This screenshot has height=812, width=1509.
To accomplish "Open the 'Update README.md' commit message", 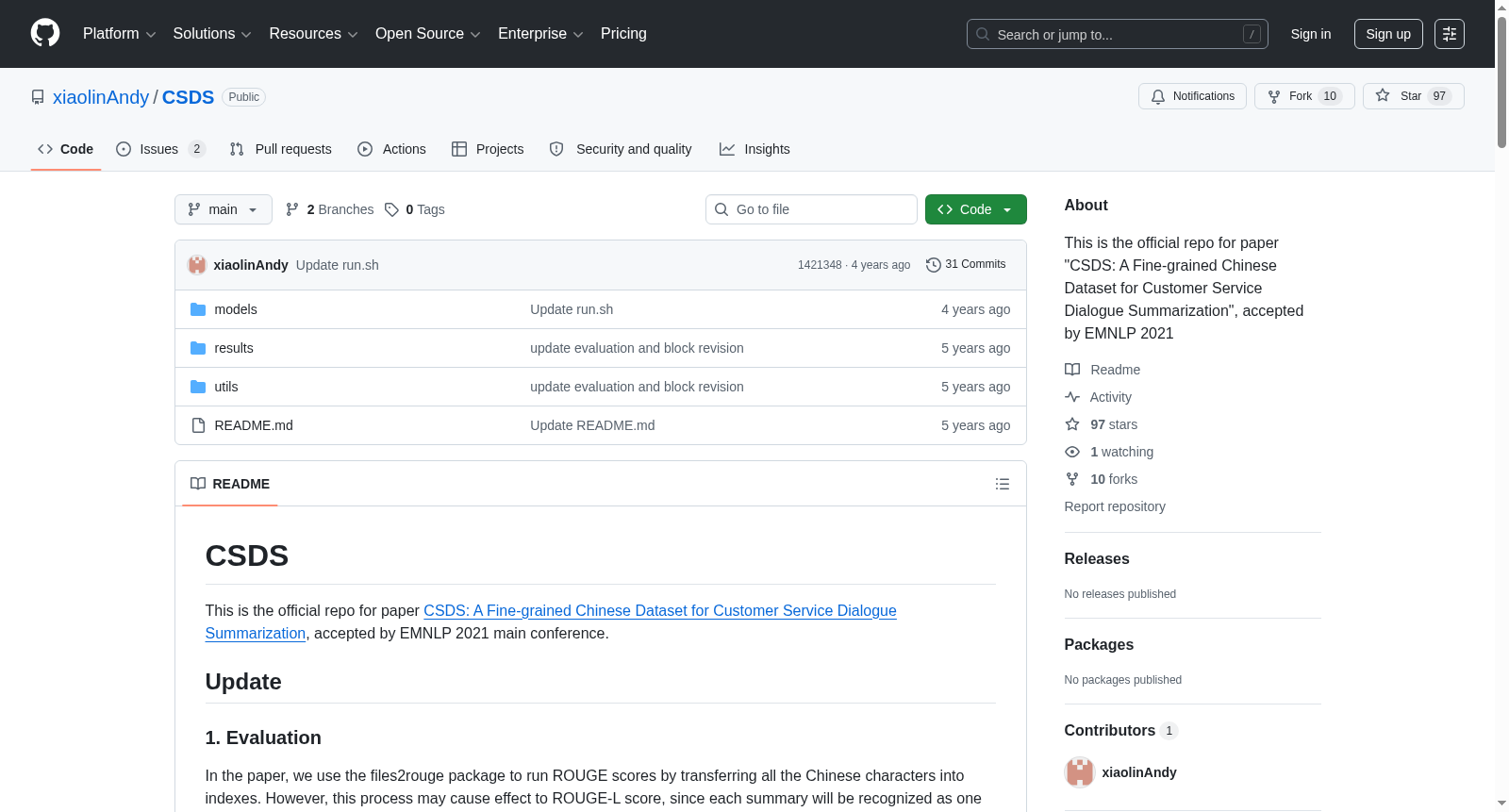I will (x=592, y=425).
